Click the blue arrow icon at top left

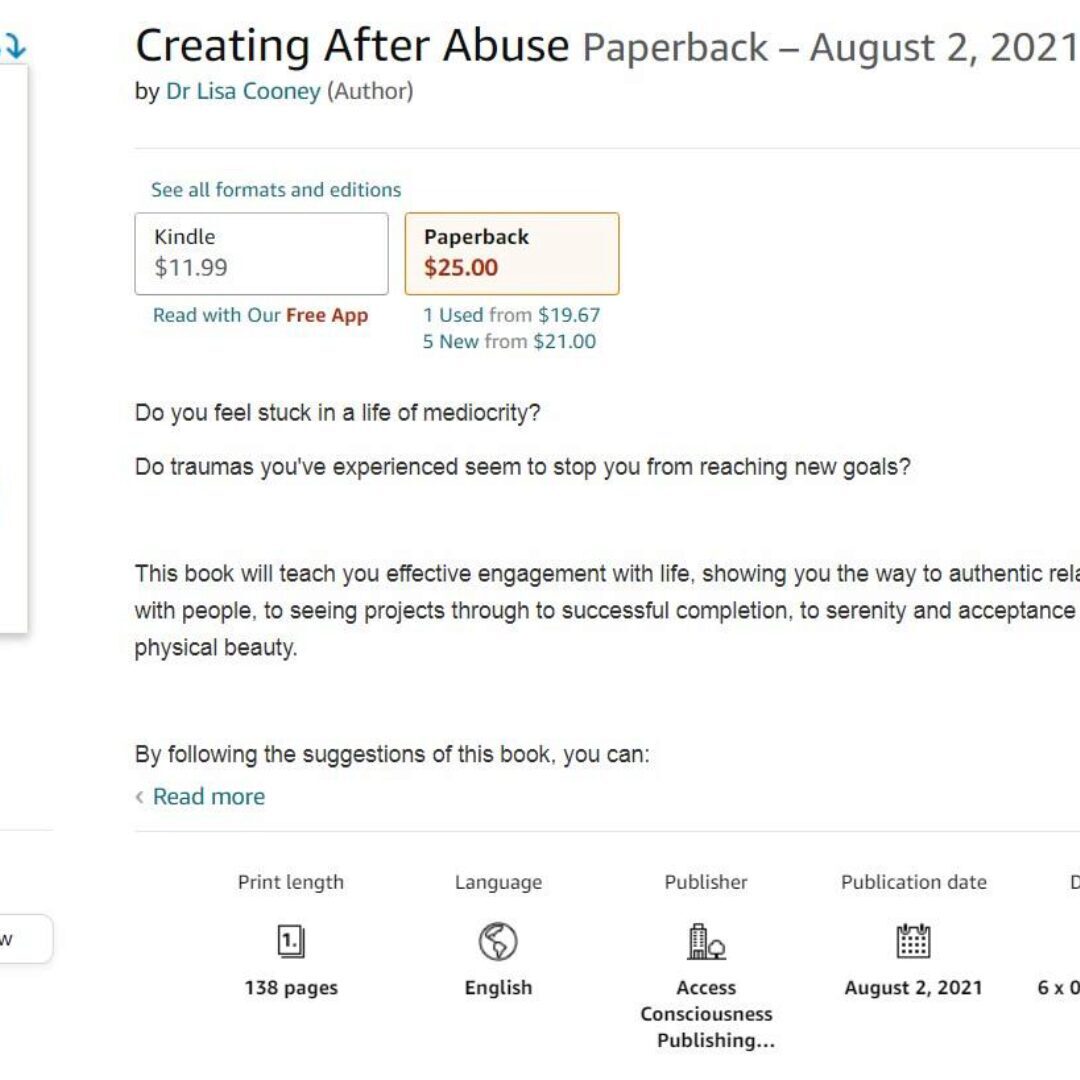[x=14, y=45]
